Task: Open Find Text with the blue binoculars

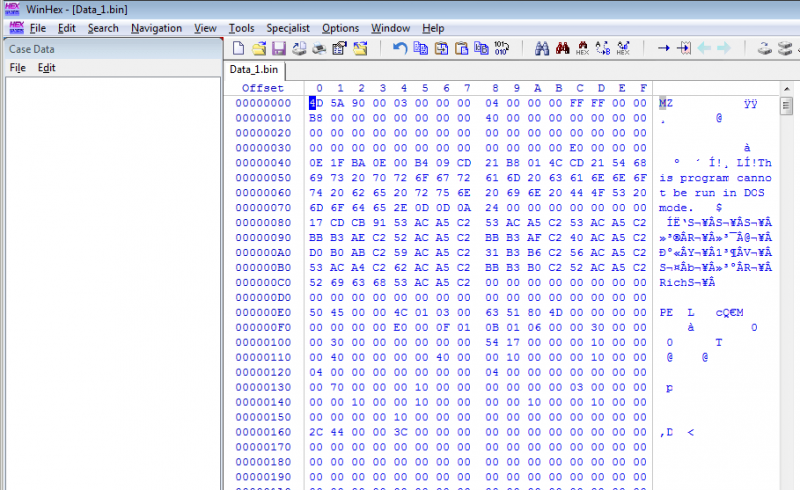Action: (542, 48)
